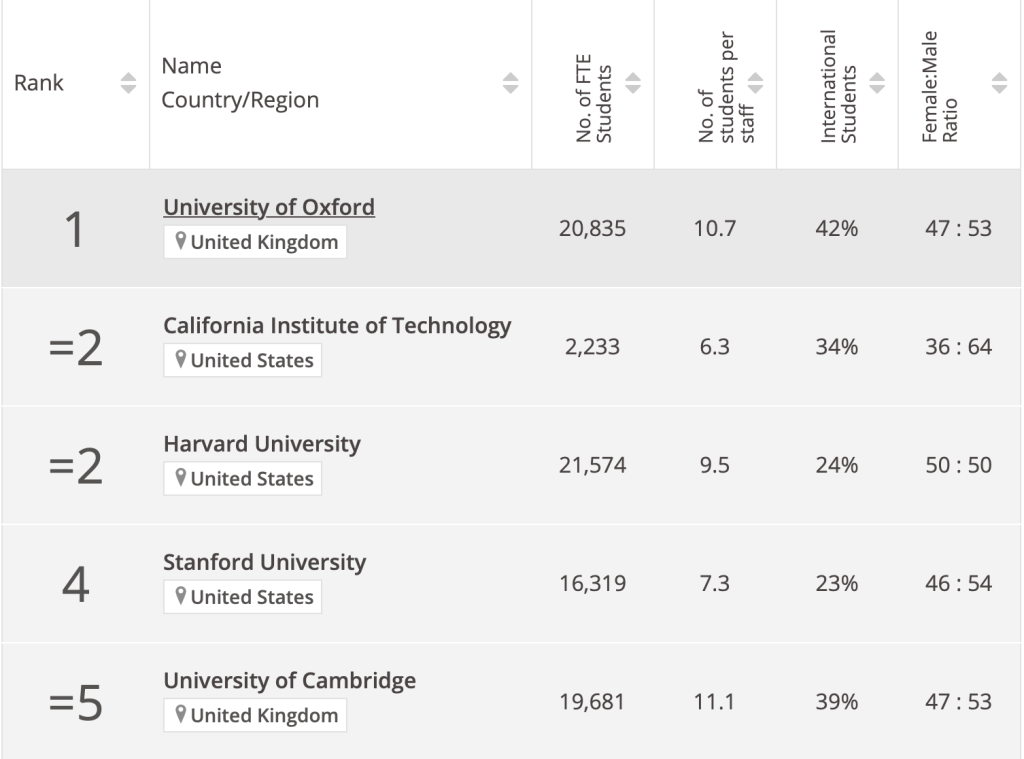Sort table by Rank column arrows
Viewport: 1024px width, 759px height.
coord(129,83)
